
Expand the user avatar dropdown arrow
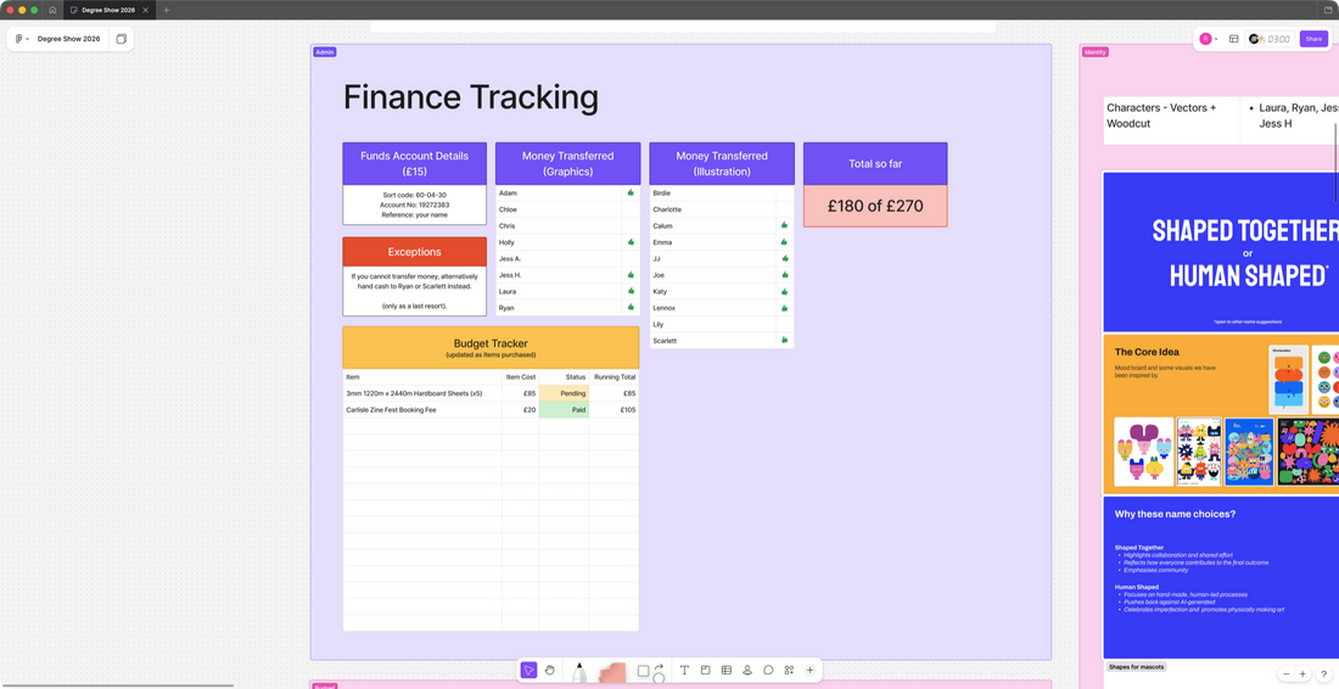pos(1216,39)
